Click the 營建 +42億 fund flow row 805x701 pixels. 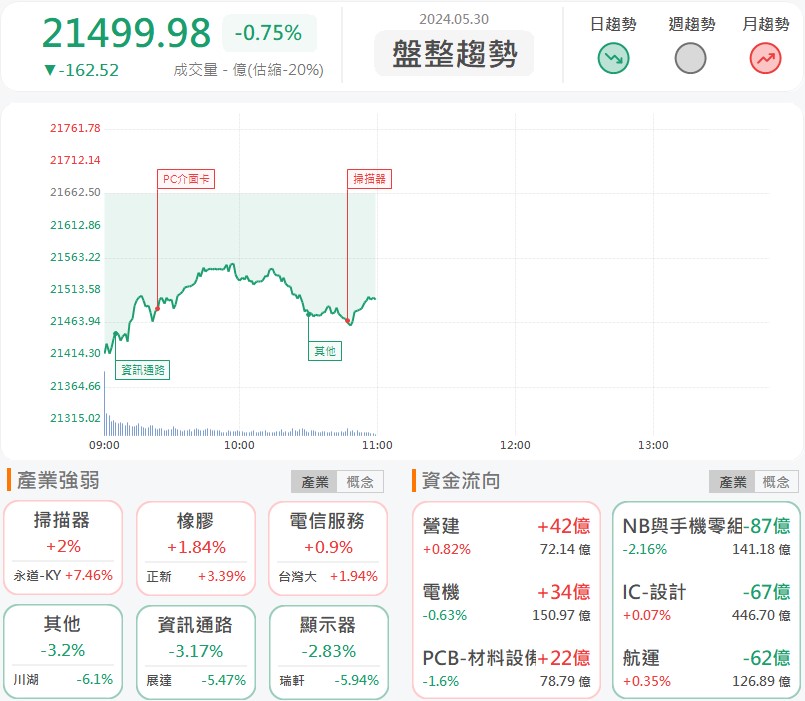506,536
